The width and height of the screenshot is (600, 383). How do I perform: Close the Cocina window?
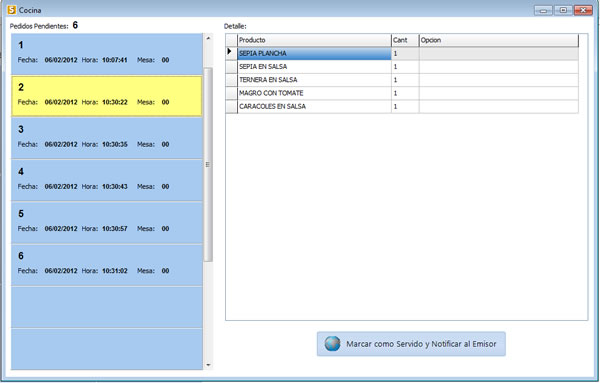(x=583, y=10)
